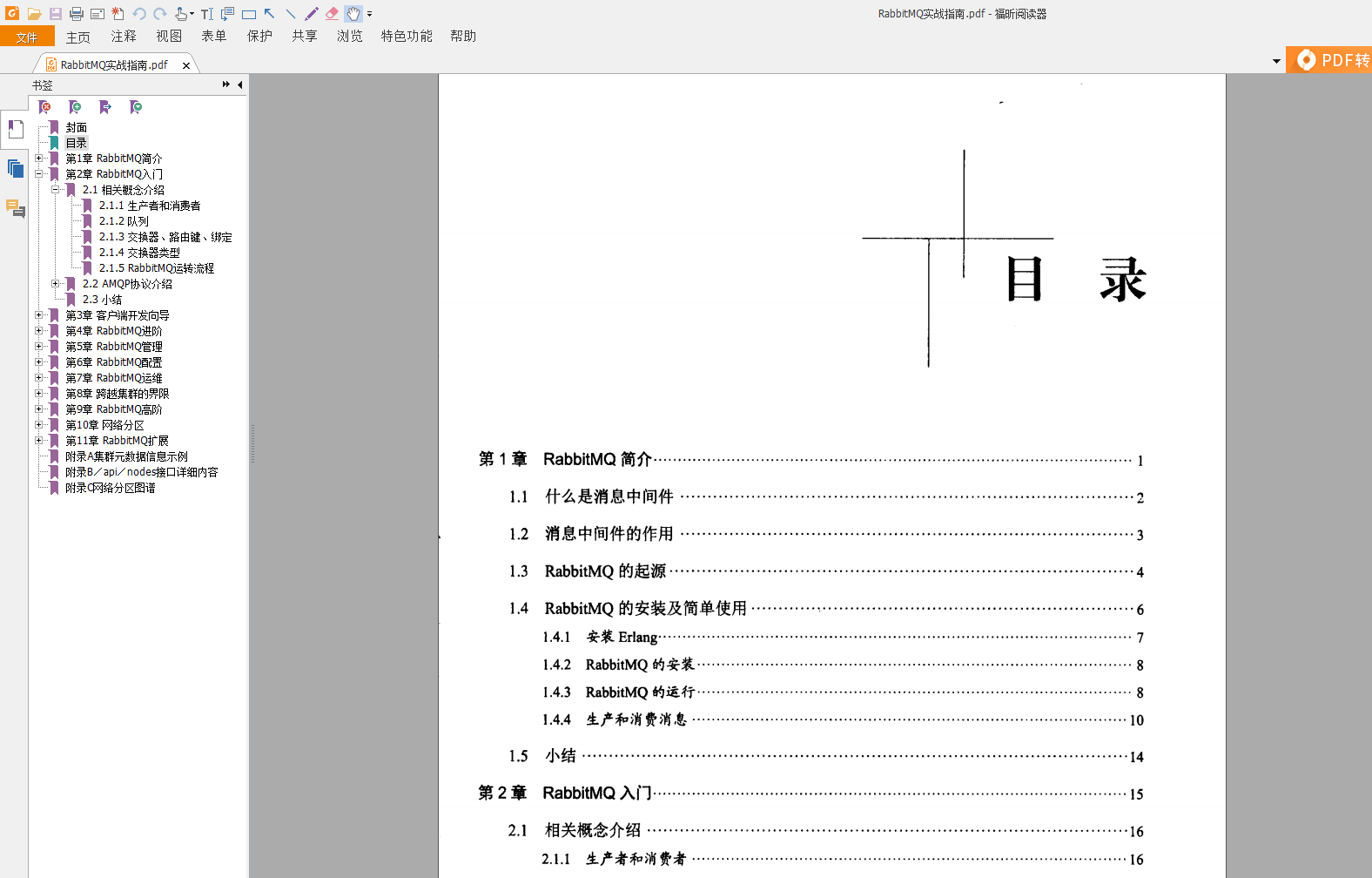Switch to the 注释 ribbon tab

pyautogui.click(x=124, y=37)
